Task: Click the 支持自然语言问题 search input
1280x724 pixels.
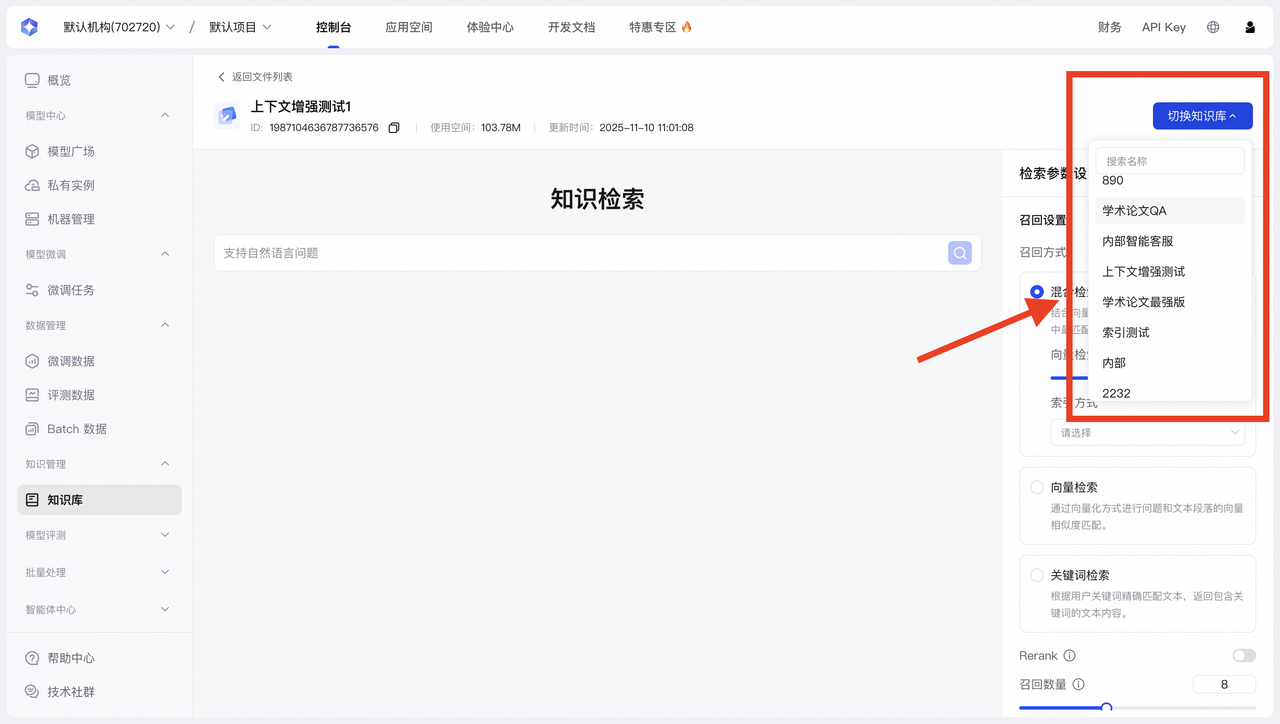Action: click(x=580, y=253)
